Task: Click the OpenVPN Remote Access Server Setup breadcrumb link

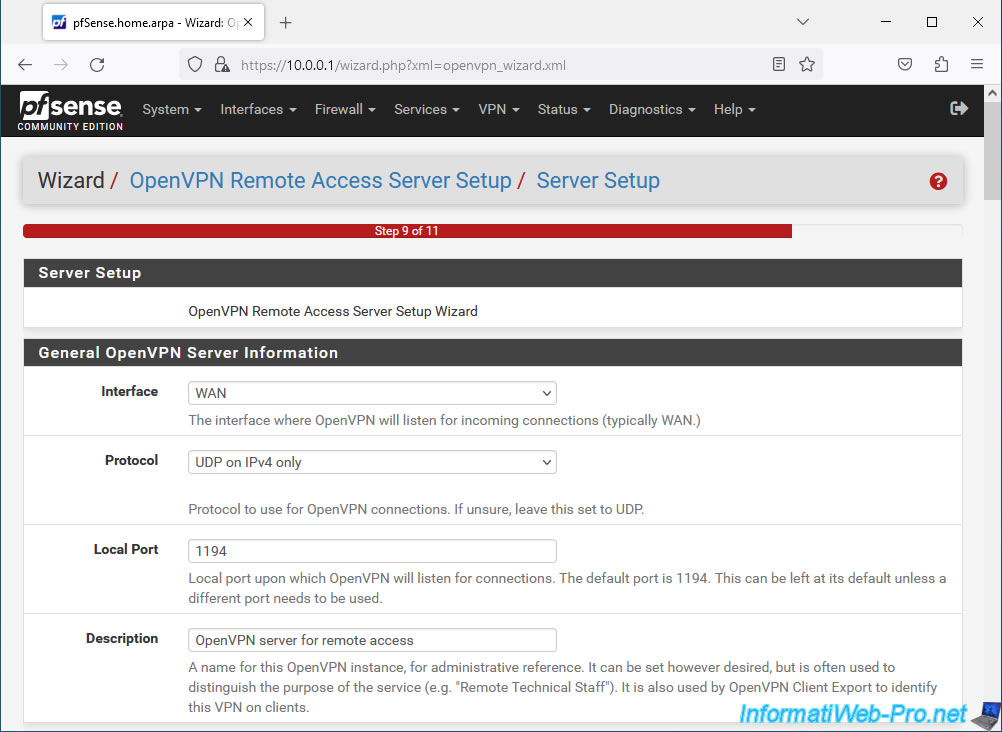Action: [x=321, y=181]
